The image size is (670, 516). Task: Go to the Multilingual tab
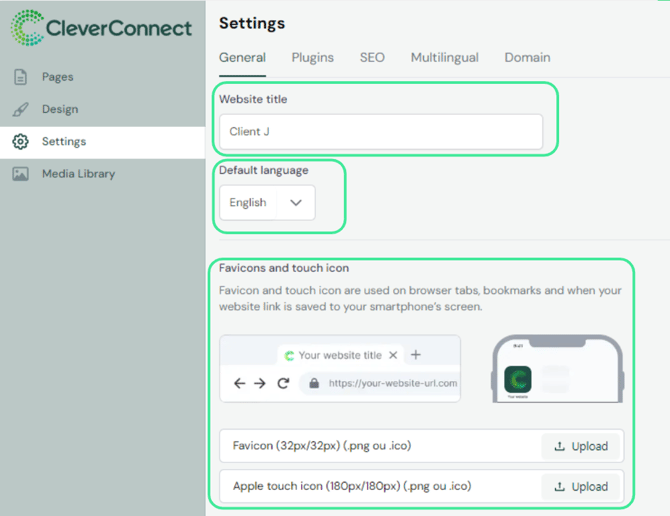click(444, 58)
